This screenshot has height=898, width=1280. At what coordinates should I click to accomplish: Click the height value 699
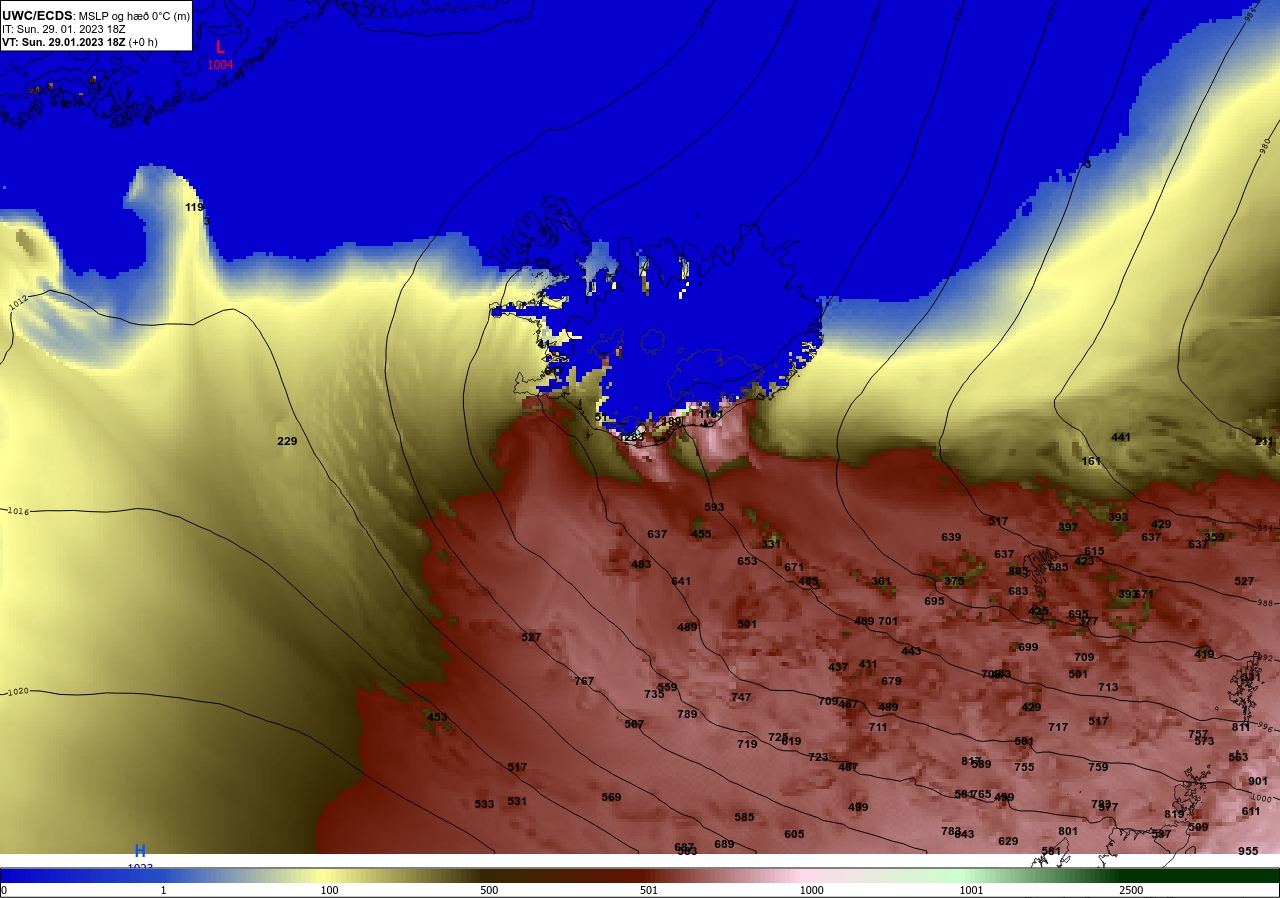[1028, 647]
